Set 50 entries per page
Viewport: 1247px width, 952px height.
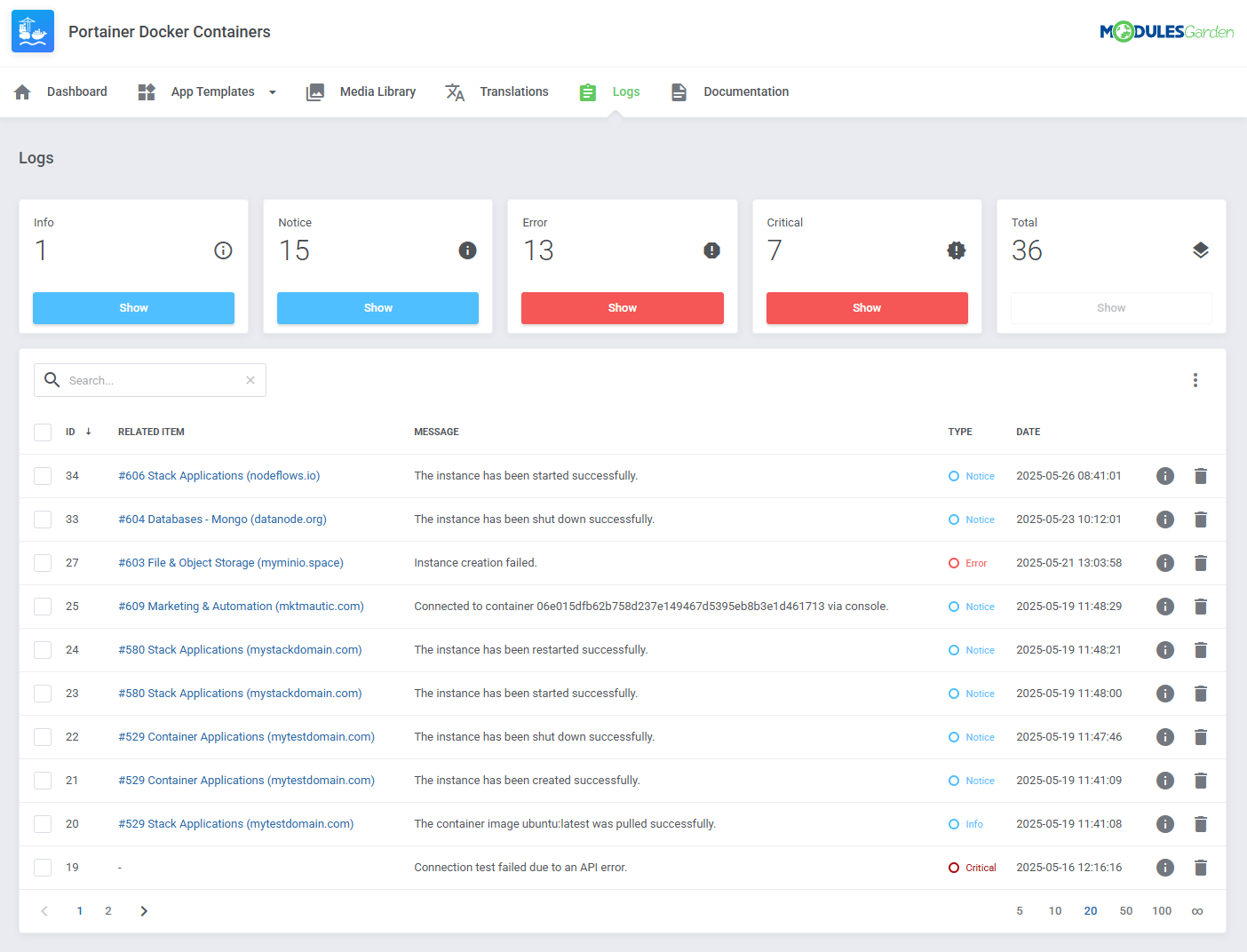(1126, 911)
